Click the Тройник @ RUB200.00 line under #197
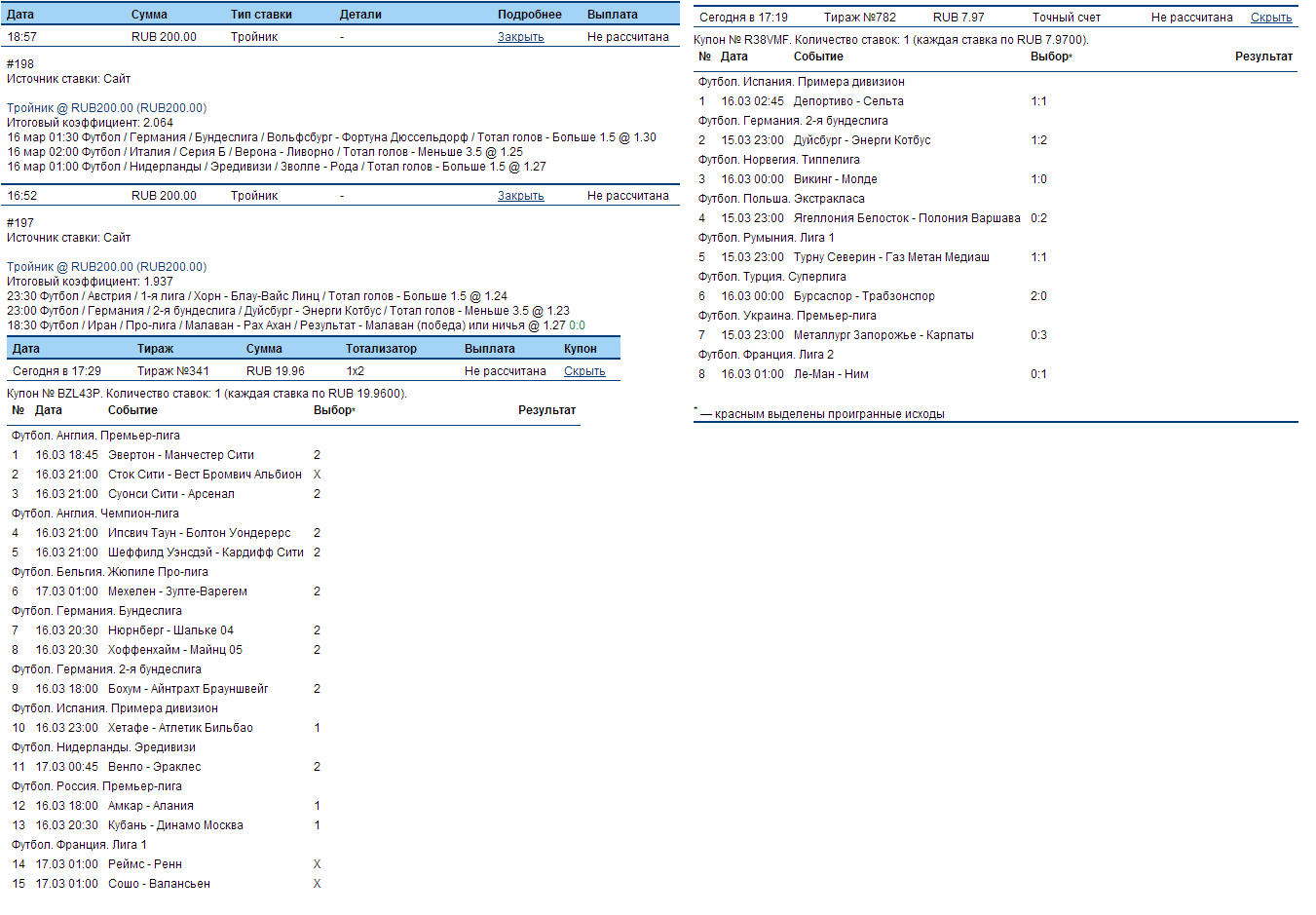 (107, 267)
